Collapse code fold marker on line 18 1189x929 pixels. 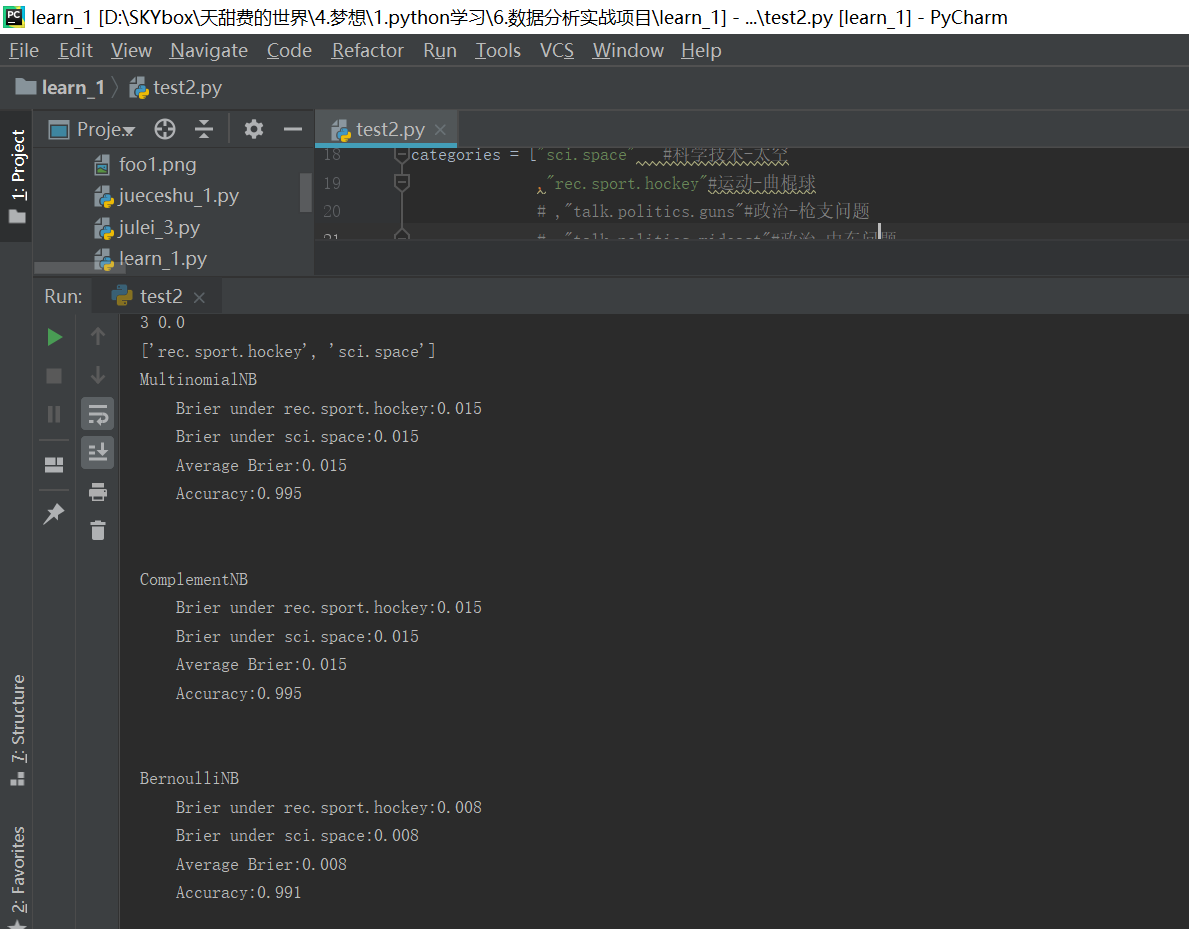[x=402, y=155]
